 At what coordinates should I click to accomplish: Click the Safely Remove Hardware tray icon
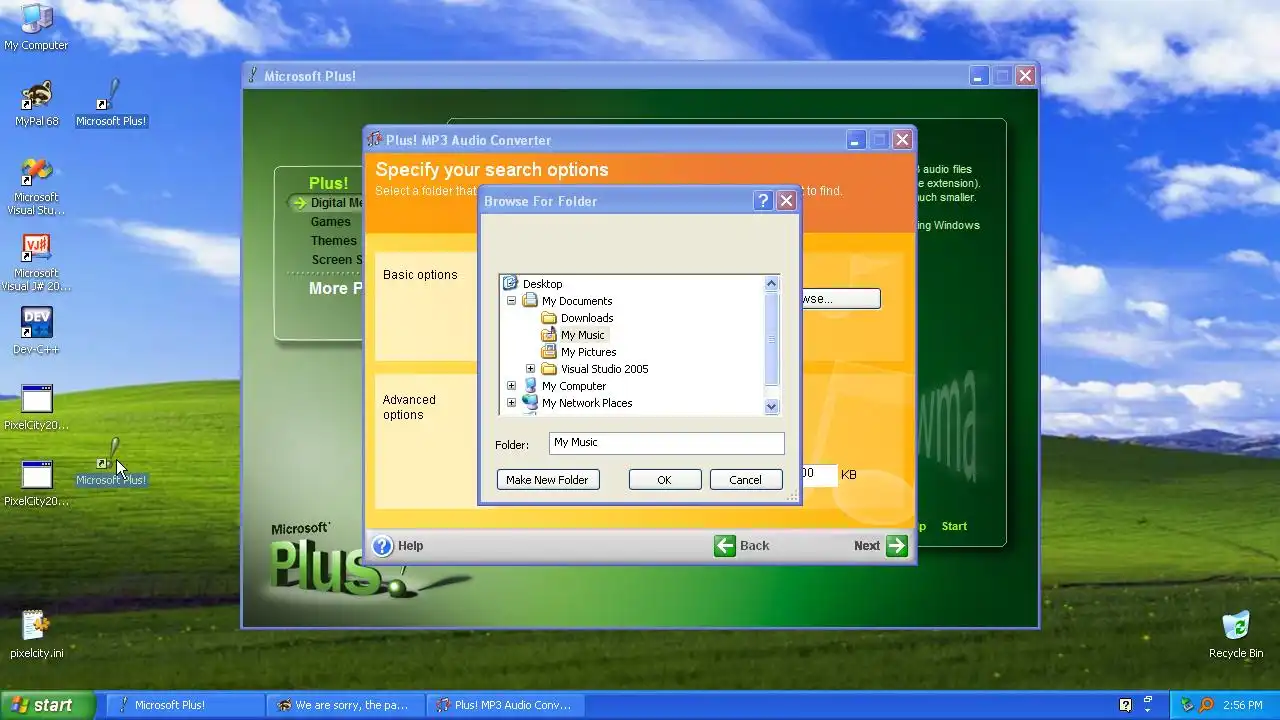[x=1188, y=705]
